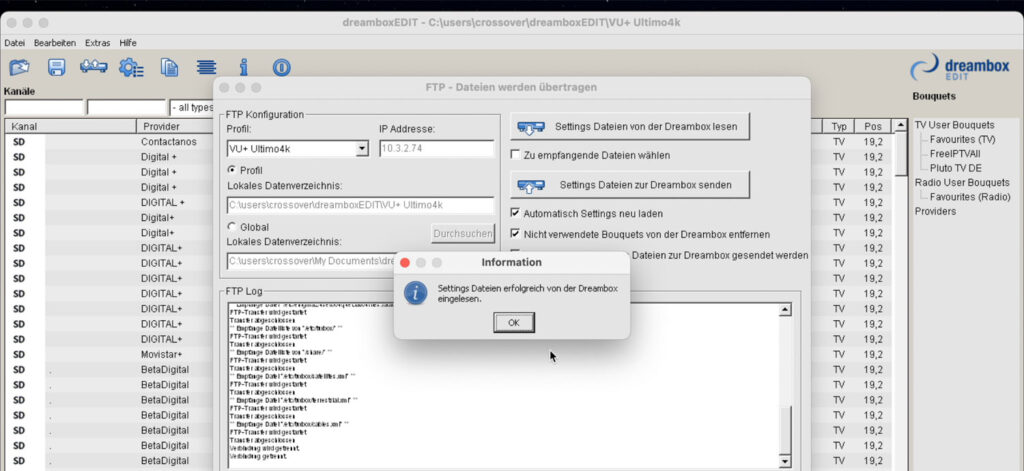Click the open folder toolbar icon
This screenshot has width=1024, height=471.
pos(19,67)
